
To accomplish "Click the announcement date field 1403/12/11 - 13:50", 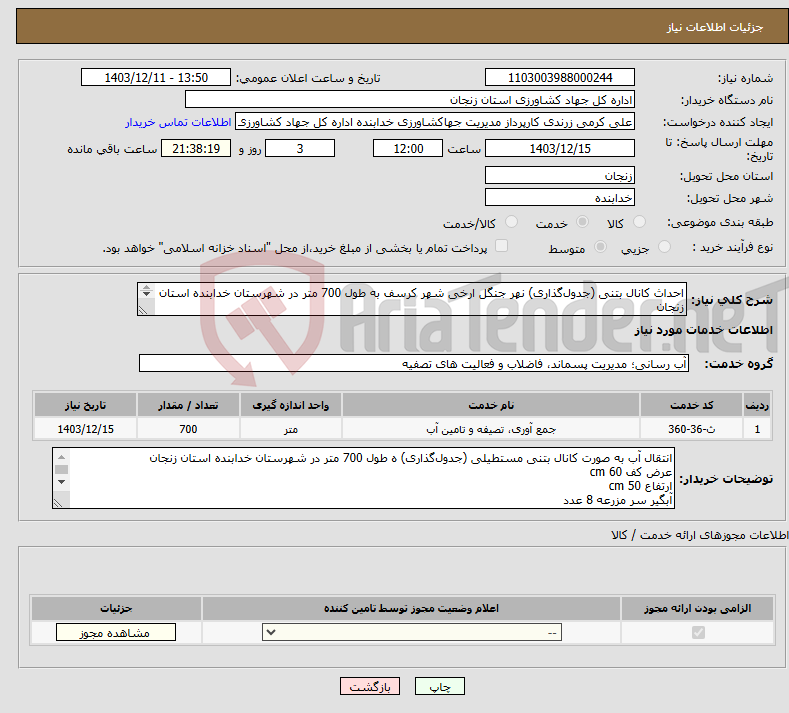I will [156, 77].
